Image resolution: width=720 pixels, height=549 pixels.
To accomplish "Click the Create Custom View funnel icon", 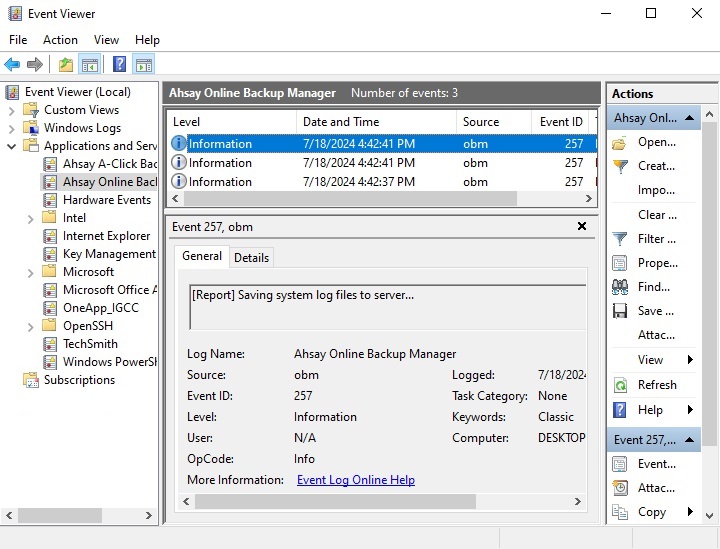I will 619,166.
